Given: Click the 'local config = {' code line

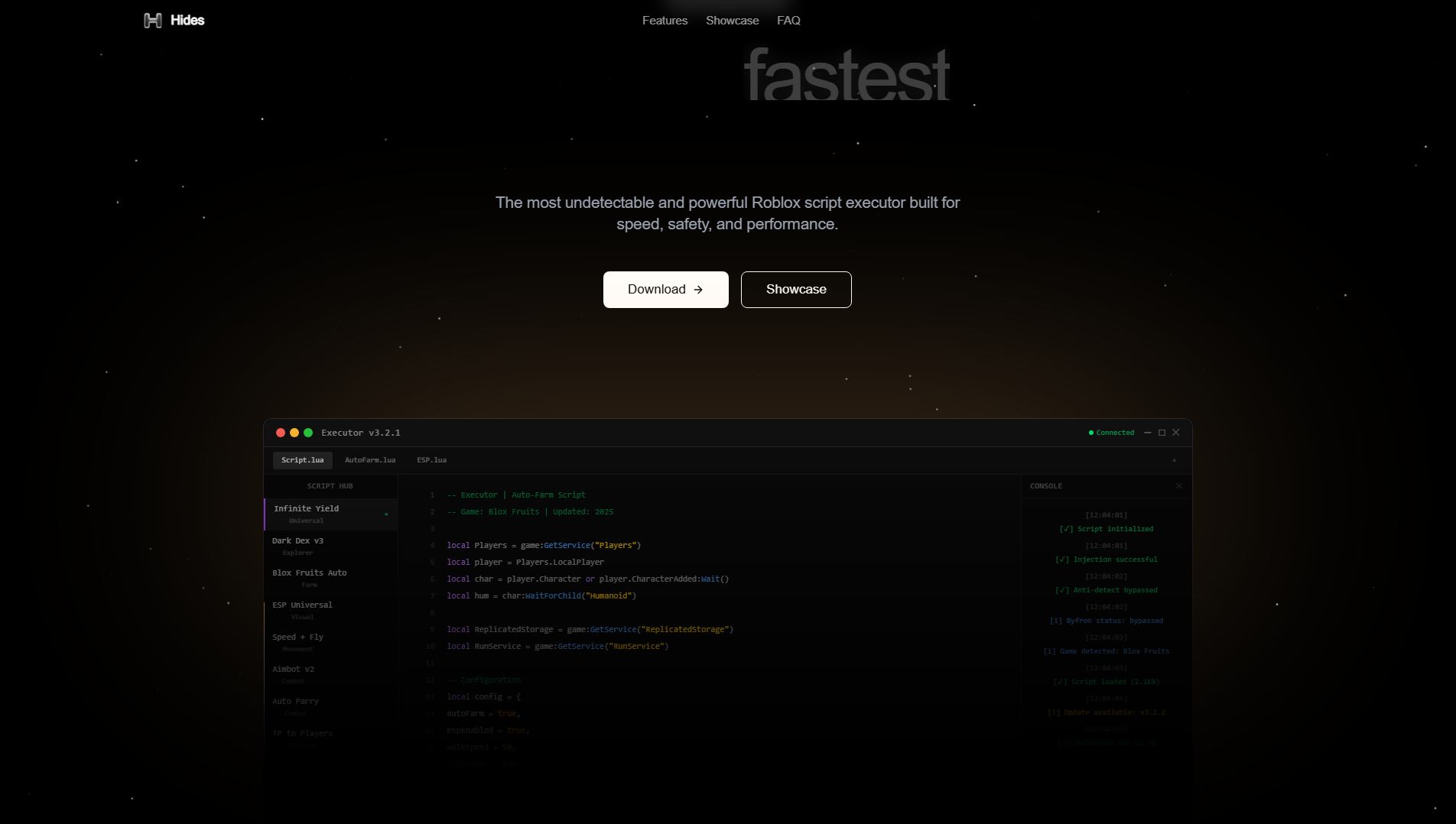Looking at the screenshot, I should (483, 697).
